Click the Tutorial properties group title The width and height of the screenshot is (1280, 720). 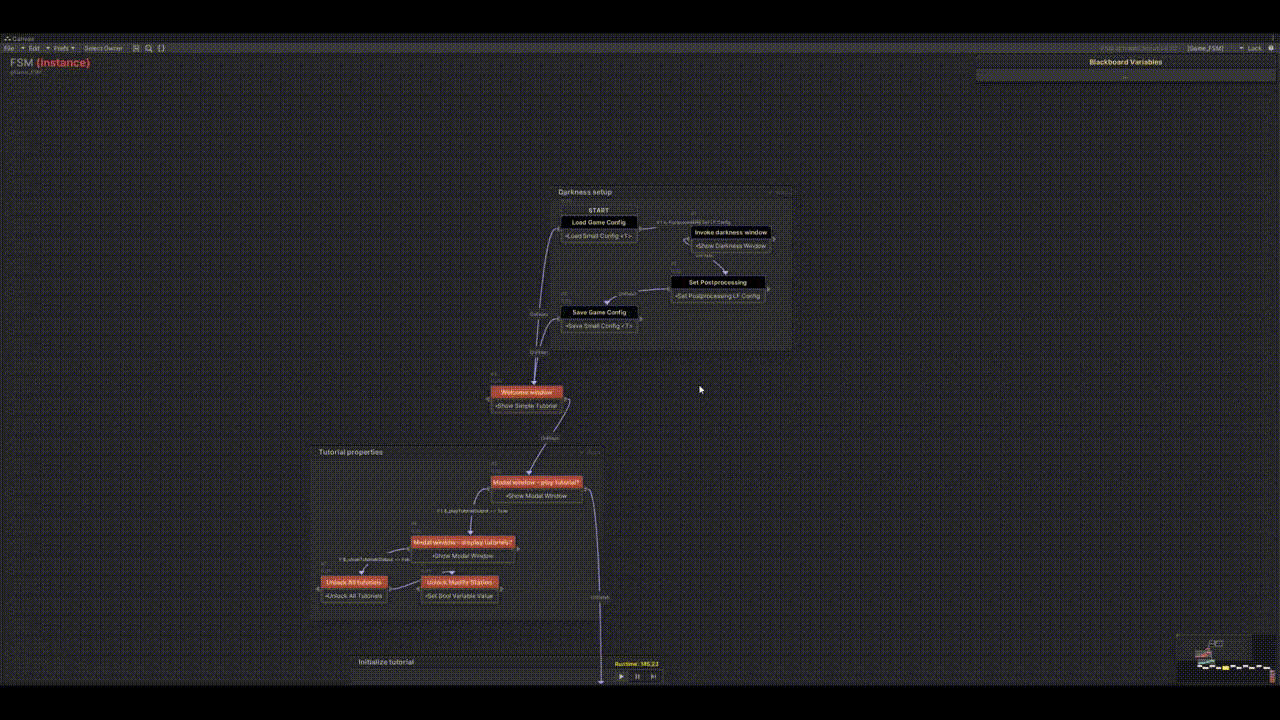click(x=350, y=452)
